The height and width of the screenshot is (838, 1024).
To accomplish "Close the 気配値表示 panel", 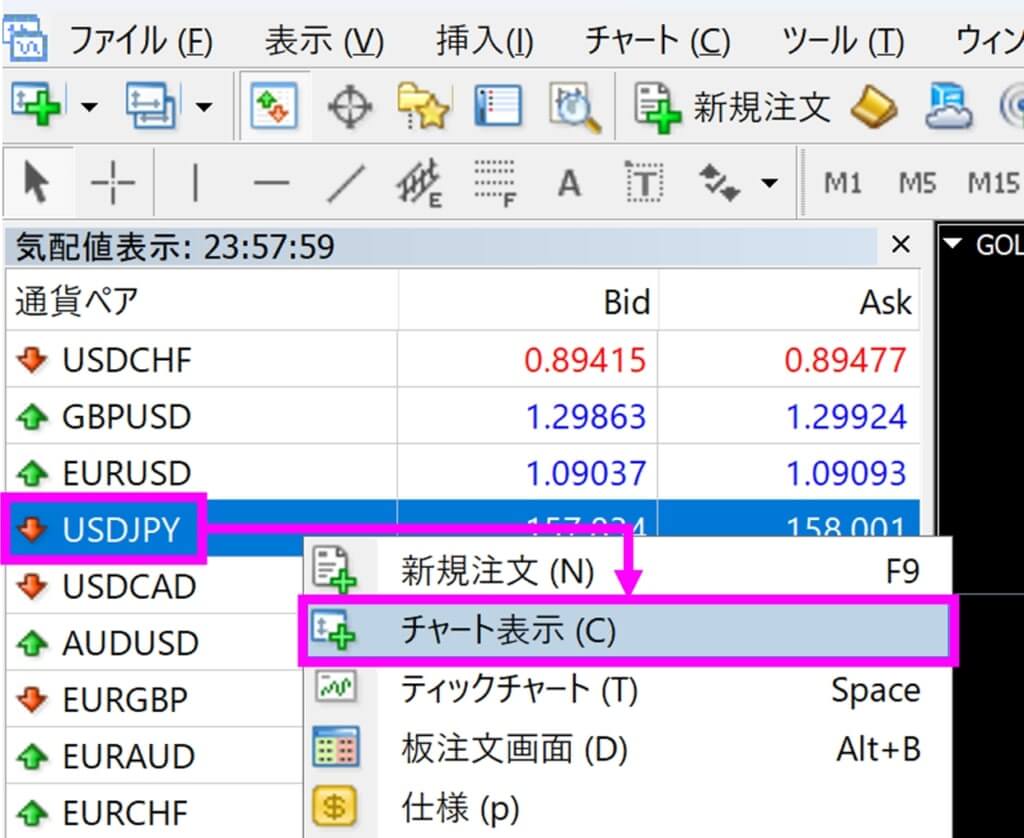I will tap(901, 245).
